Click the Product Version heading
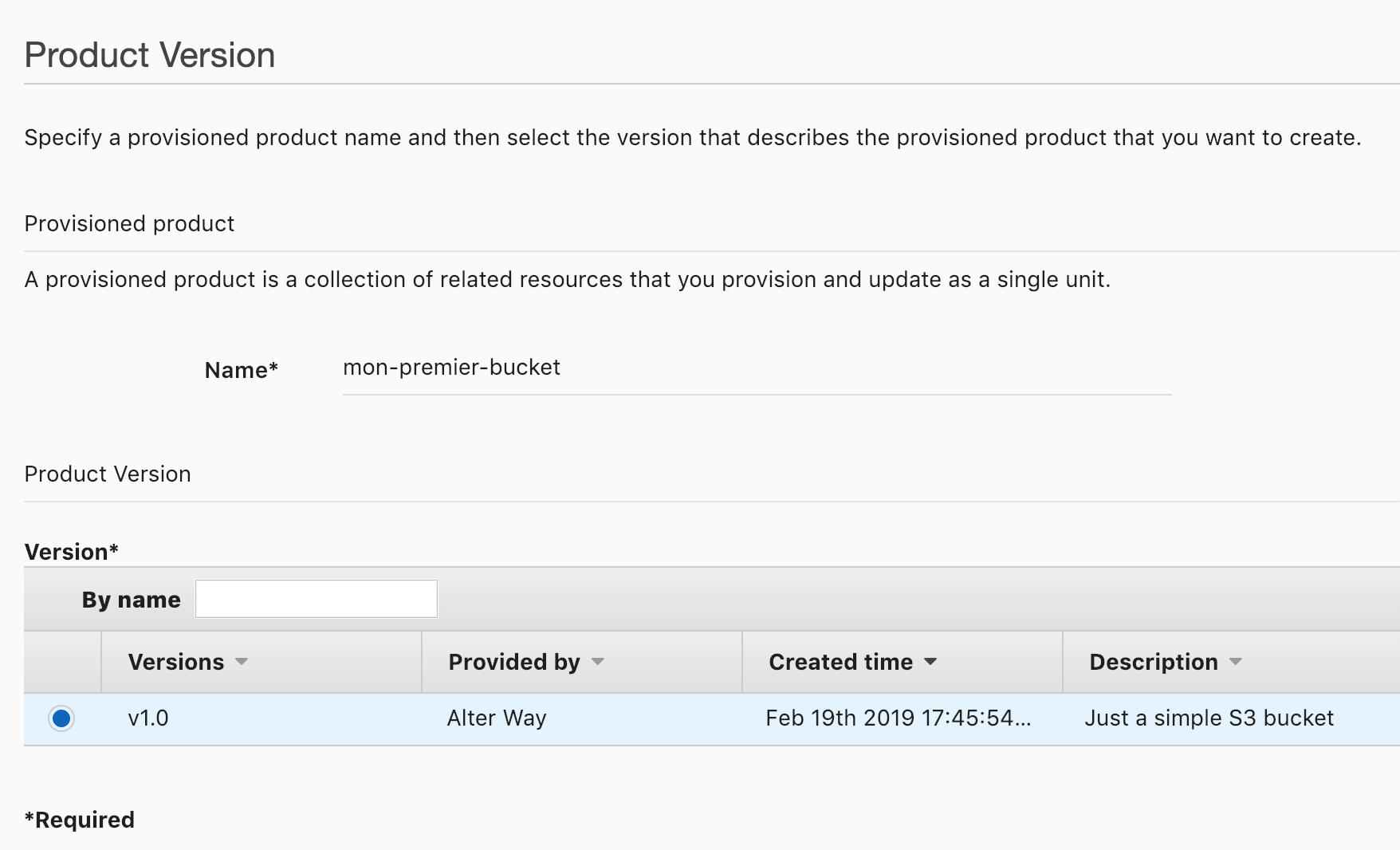 pos(150,54)
